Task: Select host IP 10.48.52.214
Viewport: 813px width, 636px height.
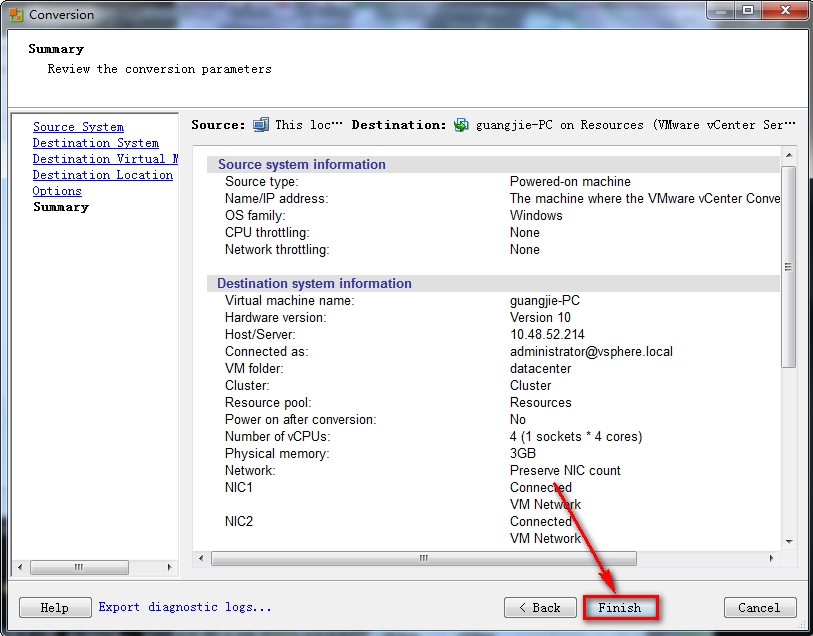Action: tap(547, 335)
